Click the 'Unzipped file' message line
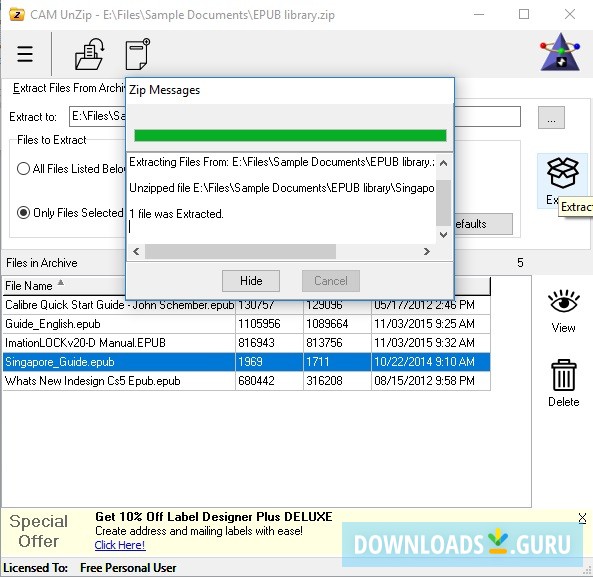The width and height of the screenshot is (593, 577). coord(282,188)
